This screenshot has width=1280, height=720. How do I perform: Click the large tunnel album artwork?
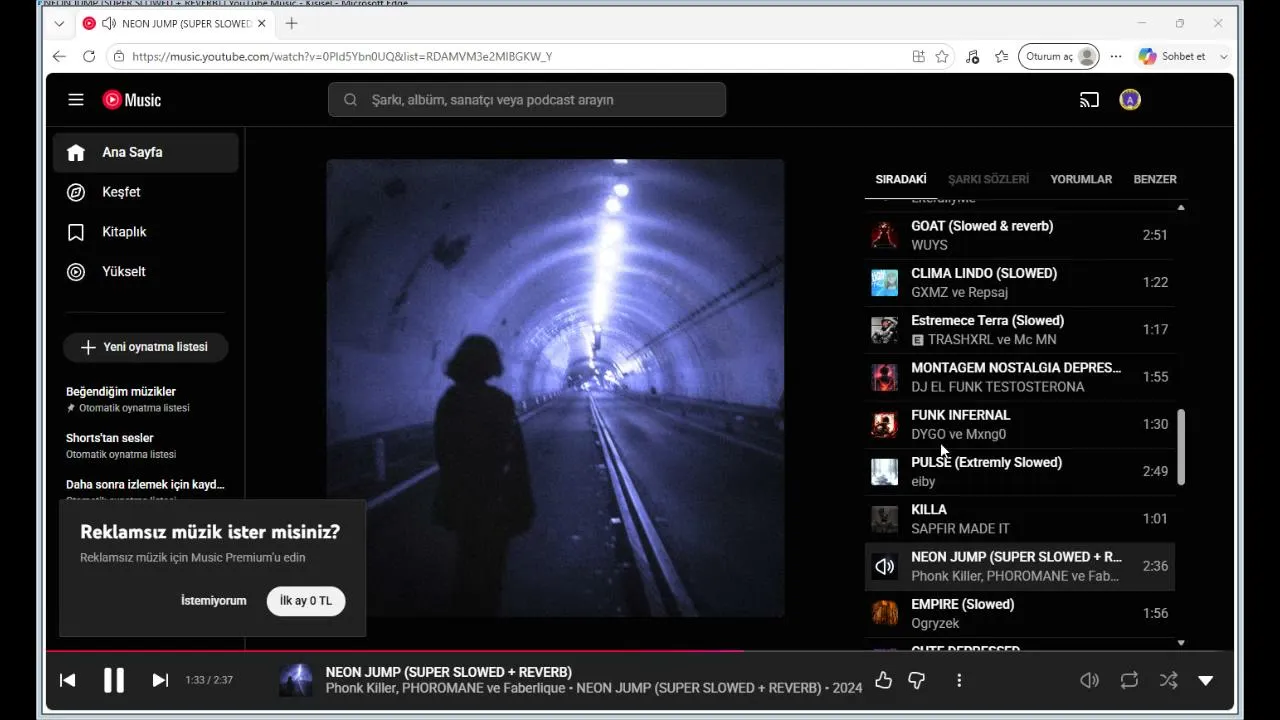(x=555, y=388)
